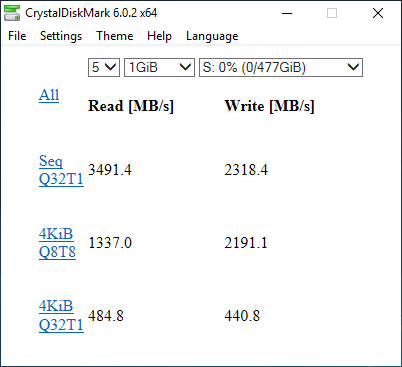Open the S: drive selection dropdown
The width and height of the screenshot is (402, 367).
click(281, 68)
